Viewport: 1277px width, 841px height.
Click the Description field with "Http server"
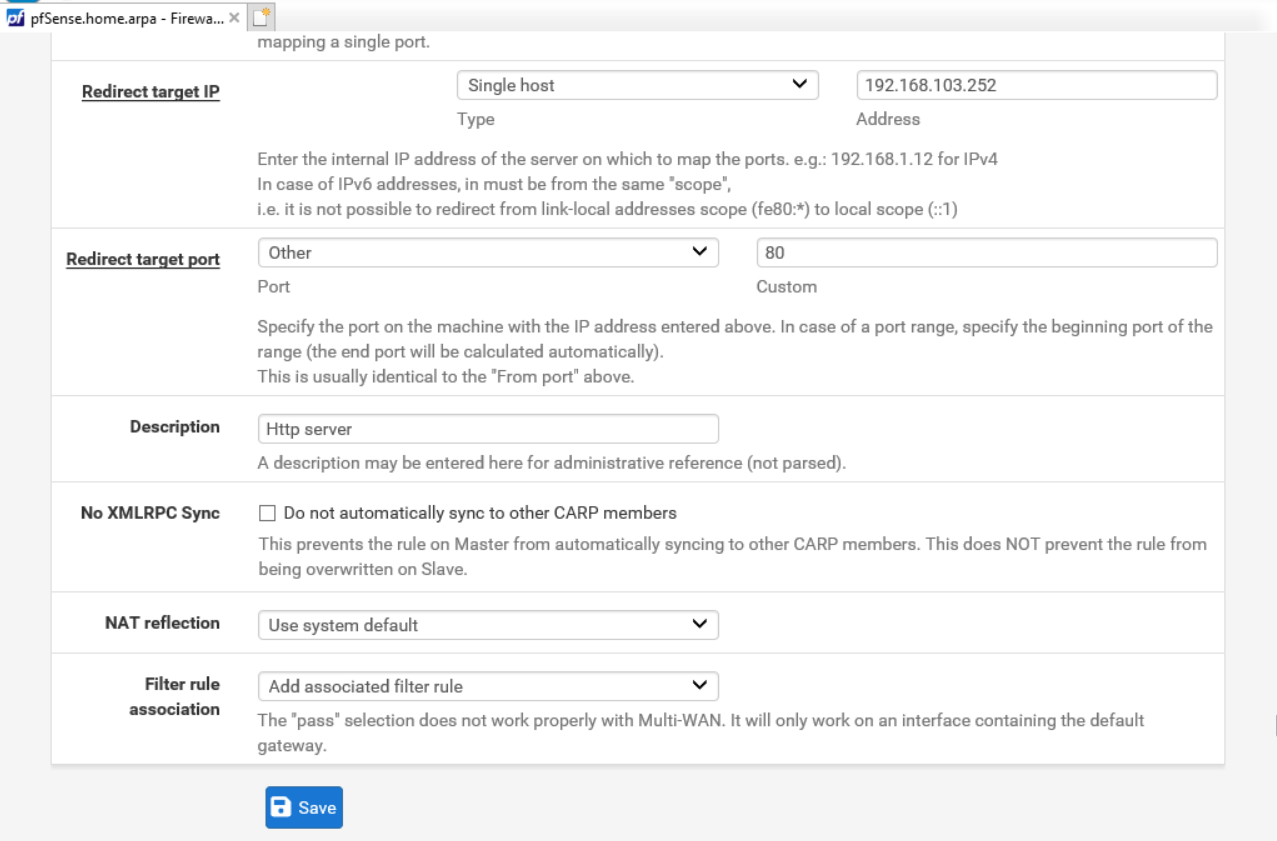pyautogui.click(x=488, y=429)
